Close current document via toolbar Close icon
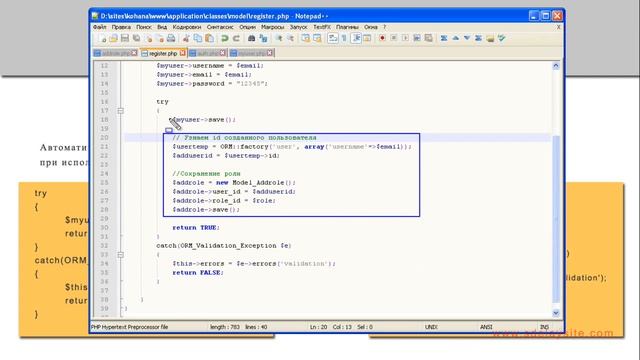Screen dimensions: 640x360 149,38
